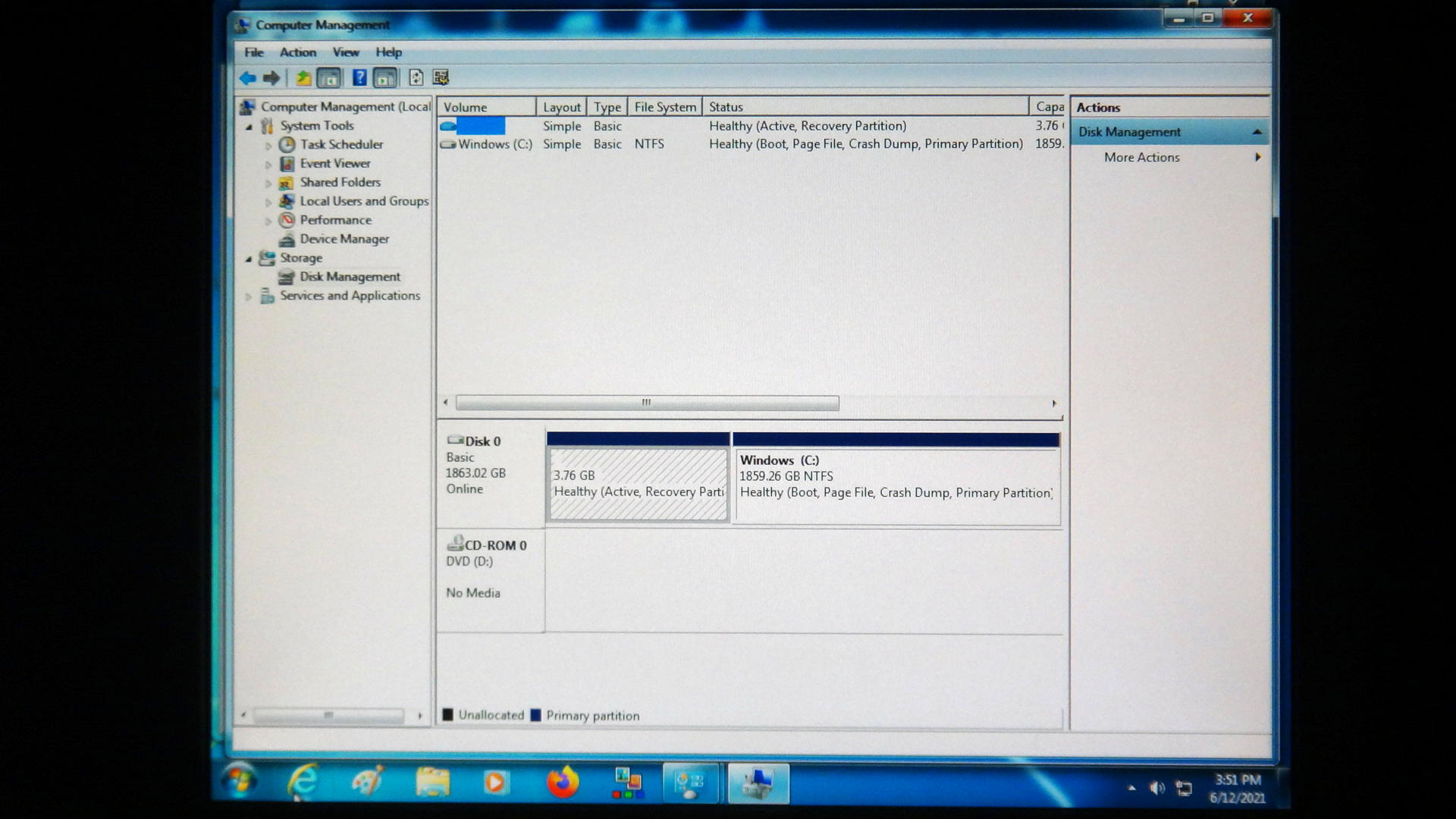Expand the Services and Applications arrow
The width and height of the screenshot is (1456, 819).
pyautogui.click(x=249, y=297)
